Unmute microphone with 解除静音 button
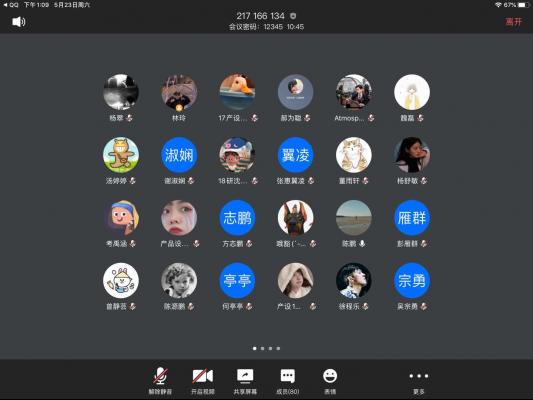Screen dimensions: 533x400 coord(160,381)
